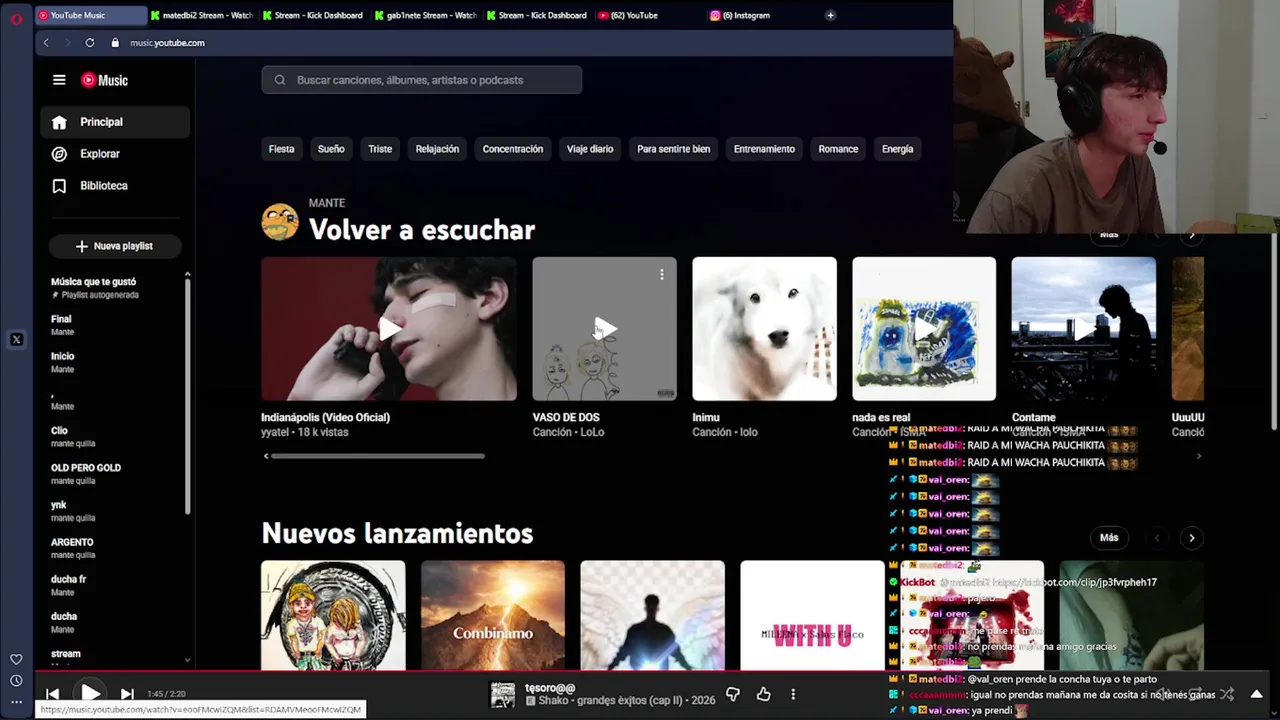The height and width of the screenshot is (720, 1280).
Task: Open the ynk playlist
Action: tap(114, 511)
